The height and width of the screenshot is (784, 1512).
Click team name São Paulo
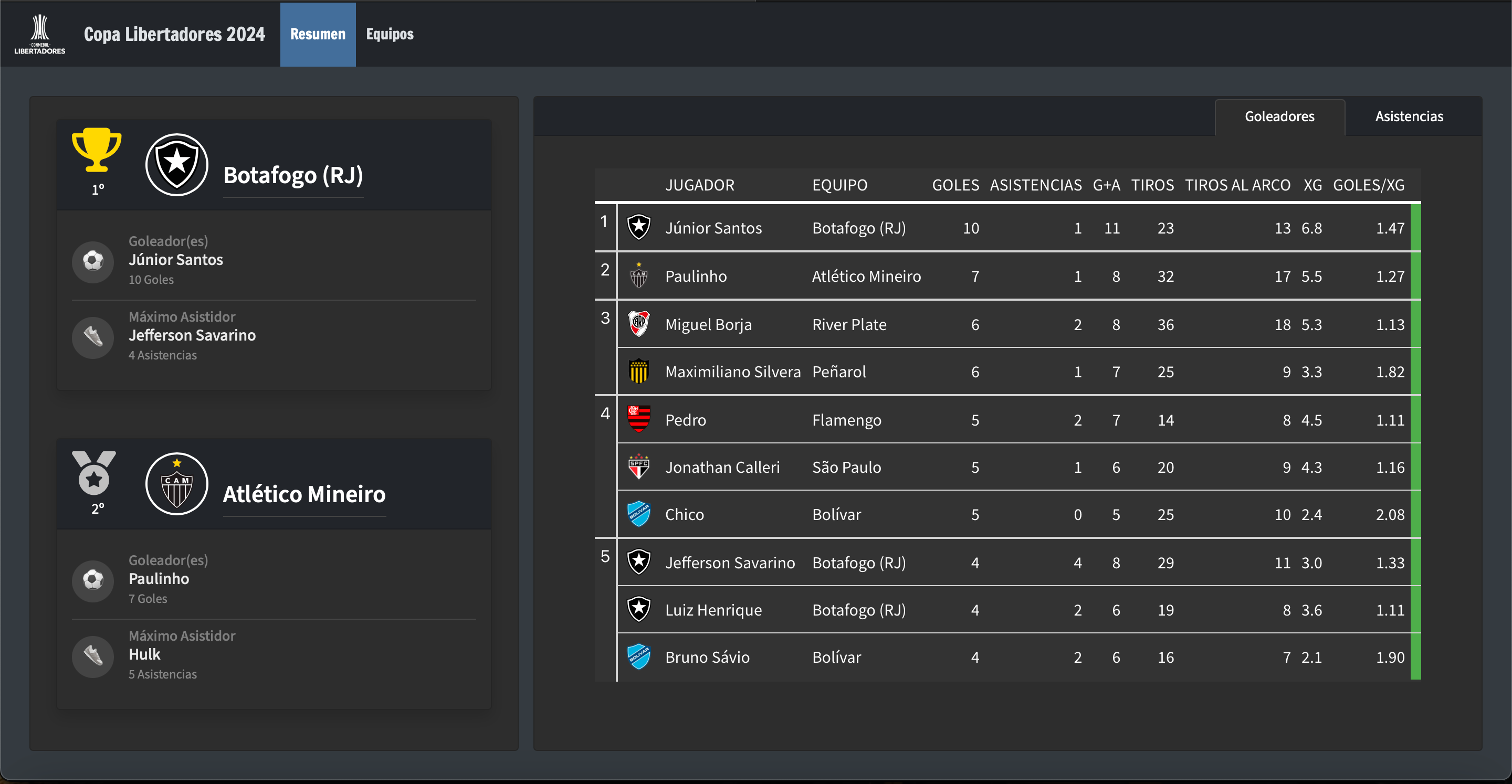coord(846,468)
